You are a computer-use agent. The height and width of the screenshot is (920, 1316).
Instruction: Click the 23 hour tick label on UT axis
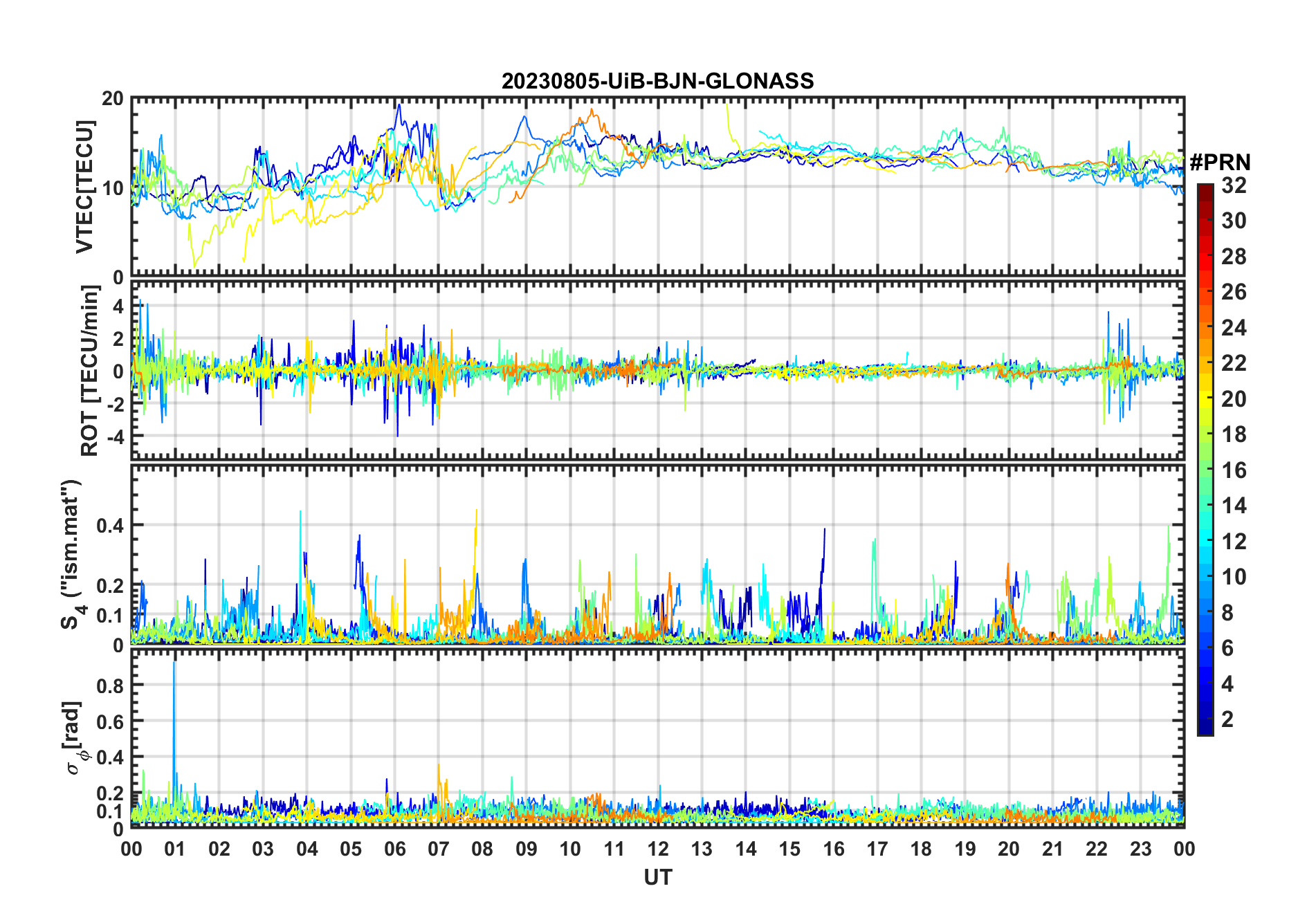tap(1140, 849)
